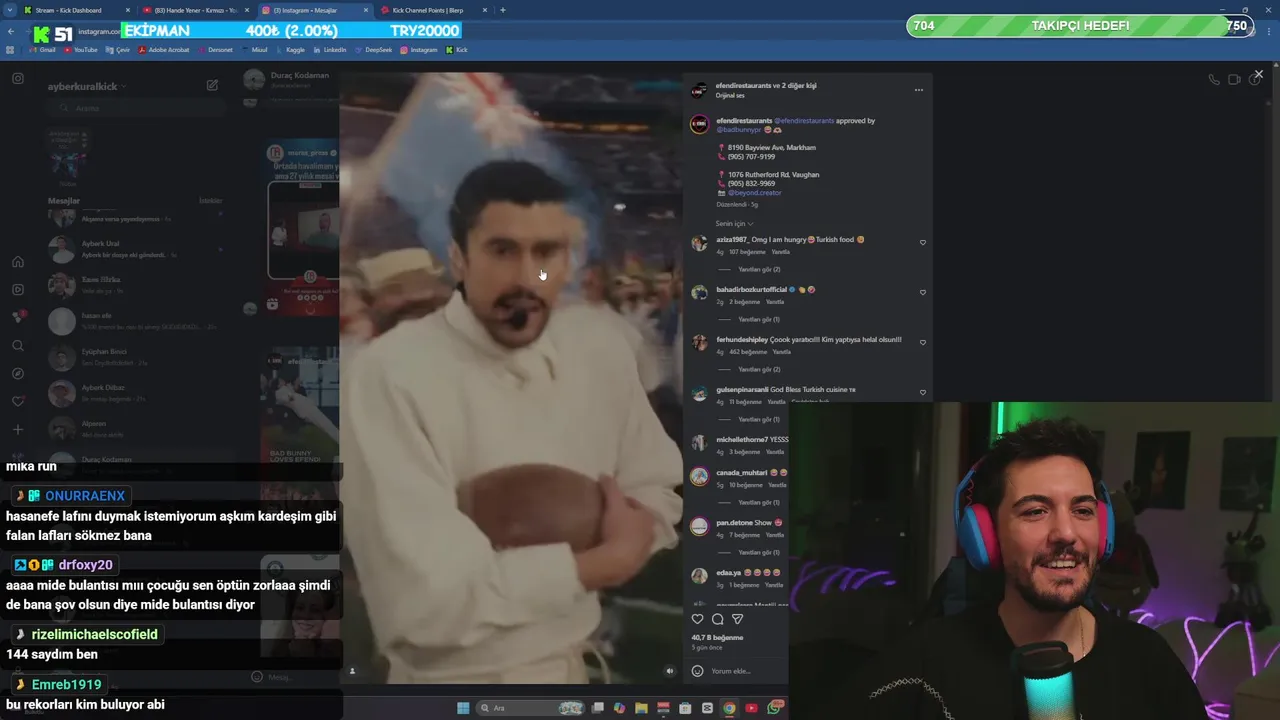Like aziza1987_ comment with heart

click(x=923, y=242)
